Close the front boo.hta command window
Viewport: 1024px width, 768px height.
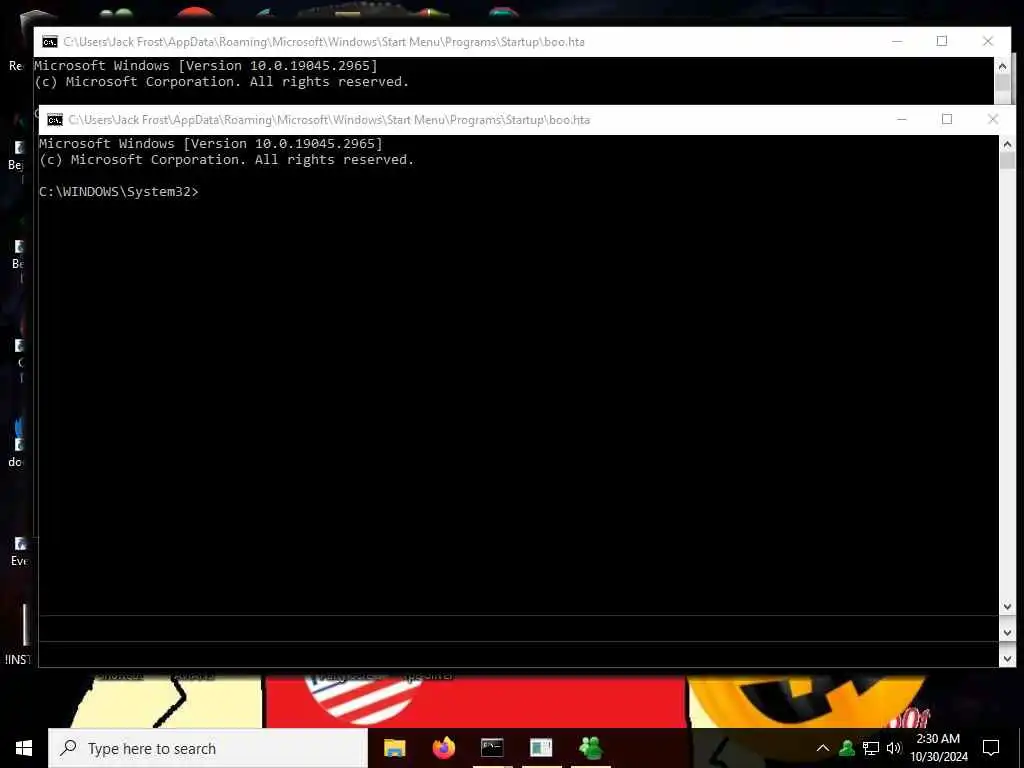[x=993, y=120]
